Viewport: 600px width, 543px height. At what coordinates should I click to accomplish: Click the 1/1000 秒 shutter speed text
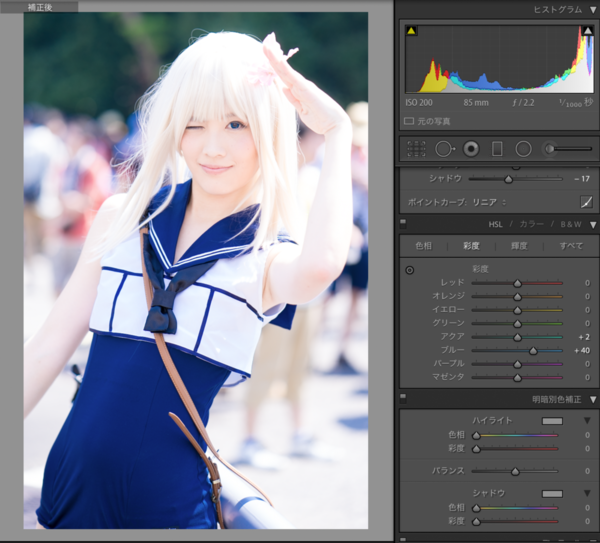tap(576, 103)
